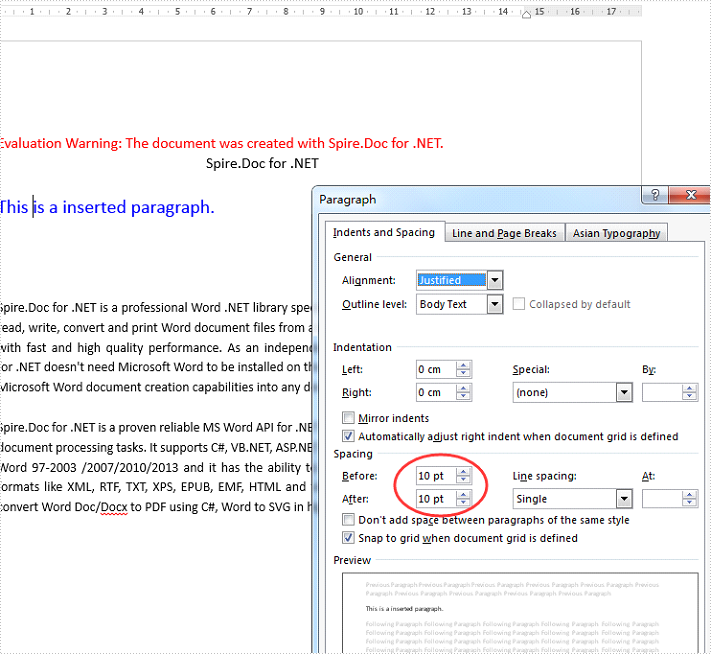Open the Line spacing dropdown

624,498
